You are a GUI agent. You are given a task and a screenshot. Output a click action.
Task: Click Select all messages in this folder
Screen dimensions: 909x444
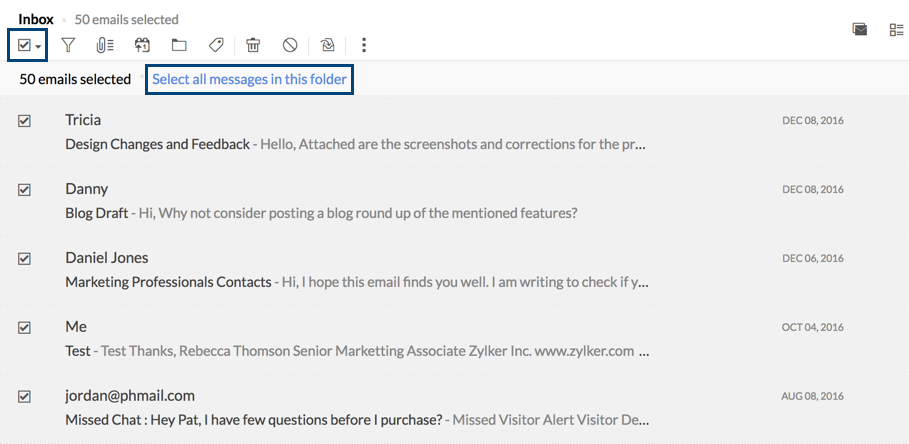click(x=250, y=79)
